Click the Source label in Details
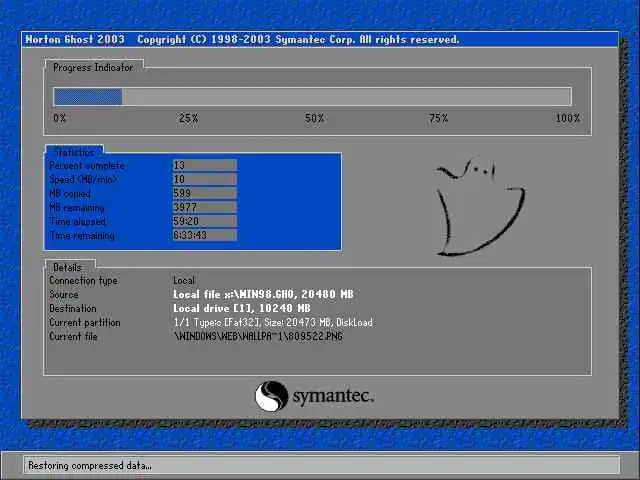 (64, 295)
